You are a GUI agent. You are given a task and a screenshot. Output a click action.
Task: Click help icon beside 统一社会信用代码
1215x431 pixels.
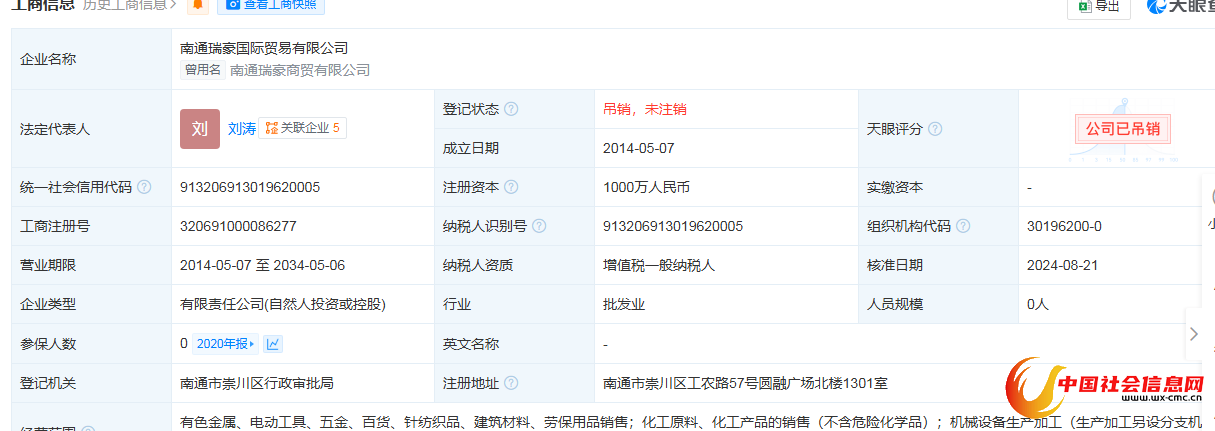click(144, 187)
